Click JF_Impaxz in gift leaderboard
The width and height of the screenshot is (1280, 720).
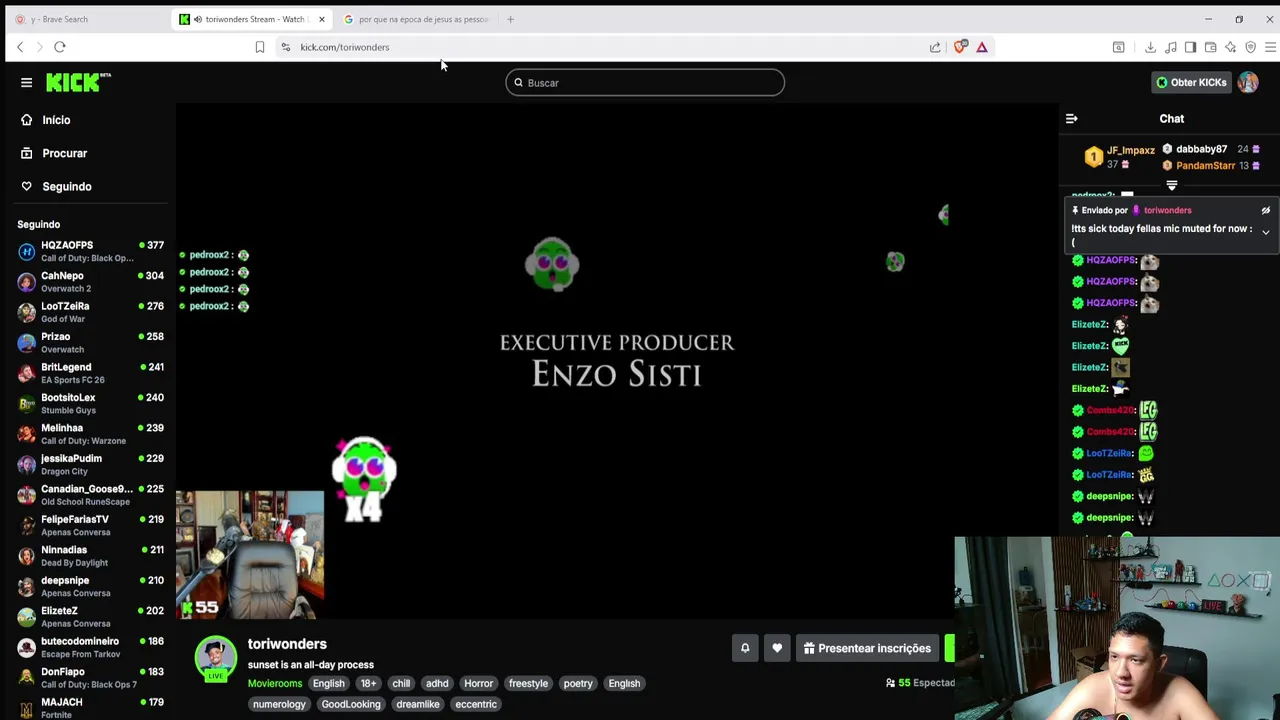(x=1130, y=150)
